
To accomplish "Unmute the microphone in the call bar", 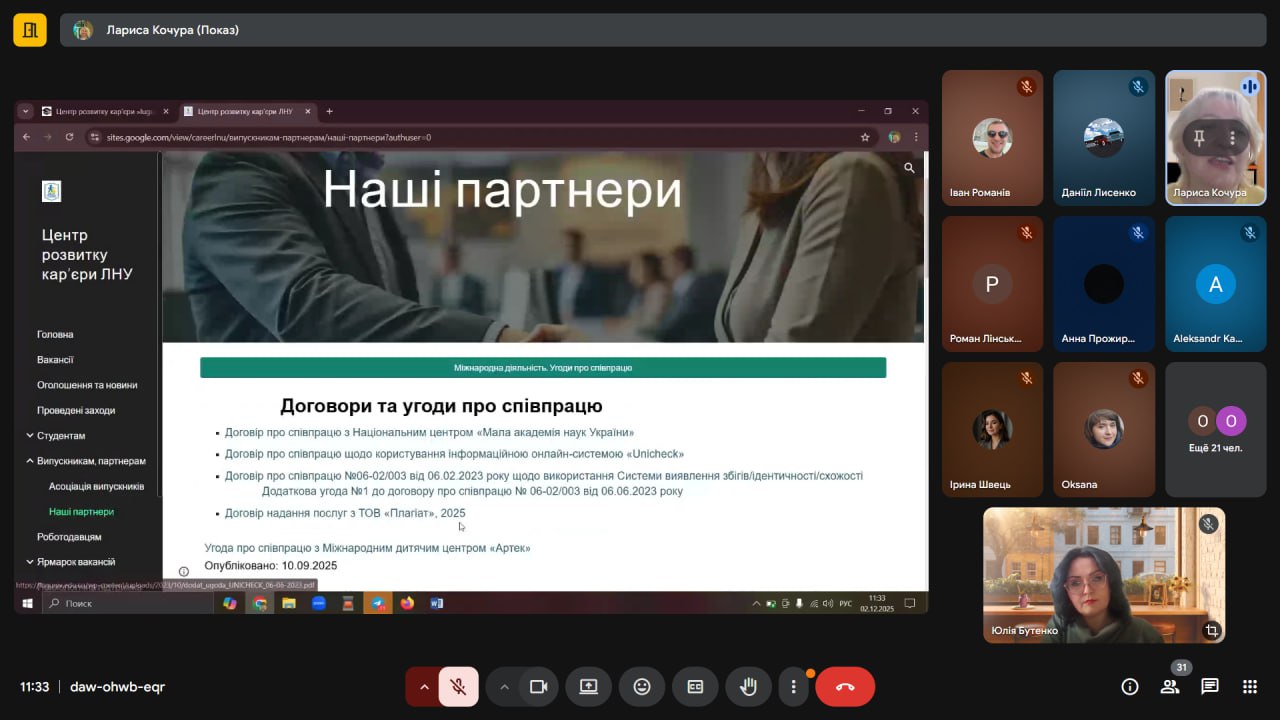I will [x=458, y=687].
